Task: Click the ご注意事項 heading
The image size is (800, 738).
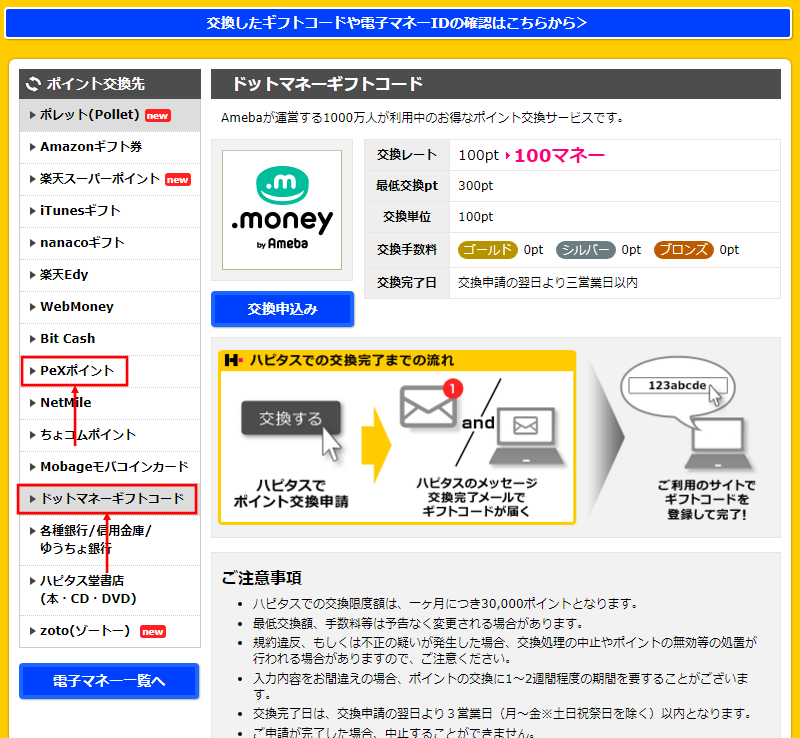Action: 262,578
